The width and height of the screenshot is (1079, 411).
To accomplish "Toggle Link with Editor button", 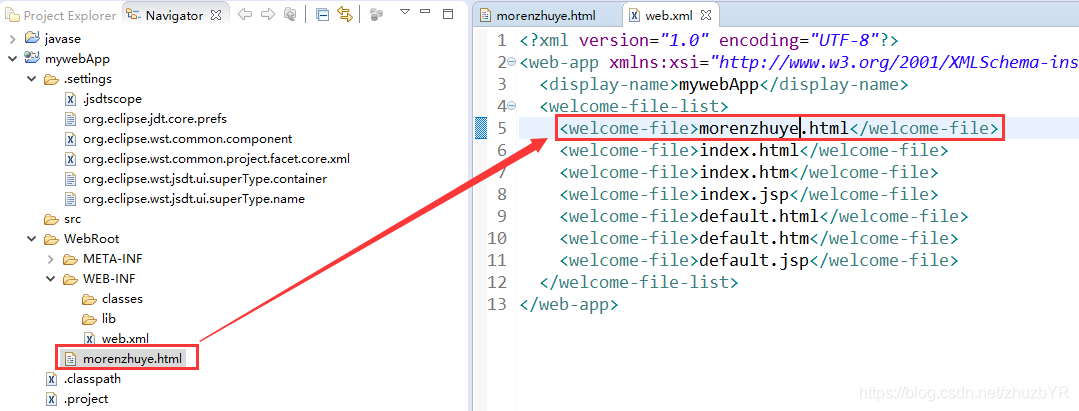I will click(x=345, y=14).
